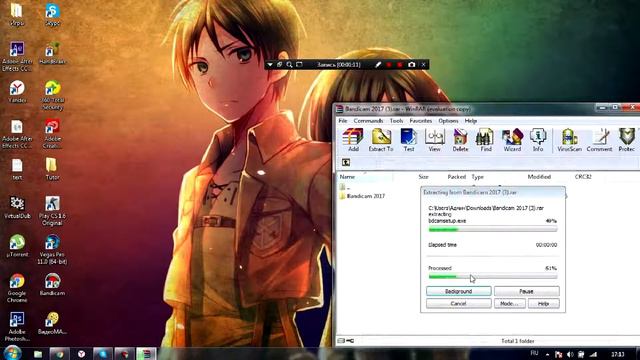This screenshot has width=640, height=360.
Task: Click the Pause button in extraction dialog
Action: pos(527,291)
